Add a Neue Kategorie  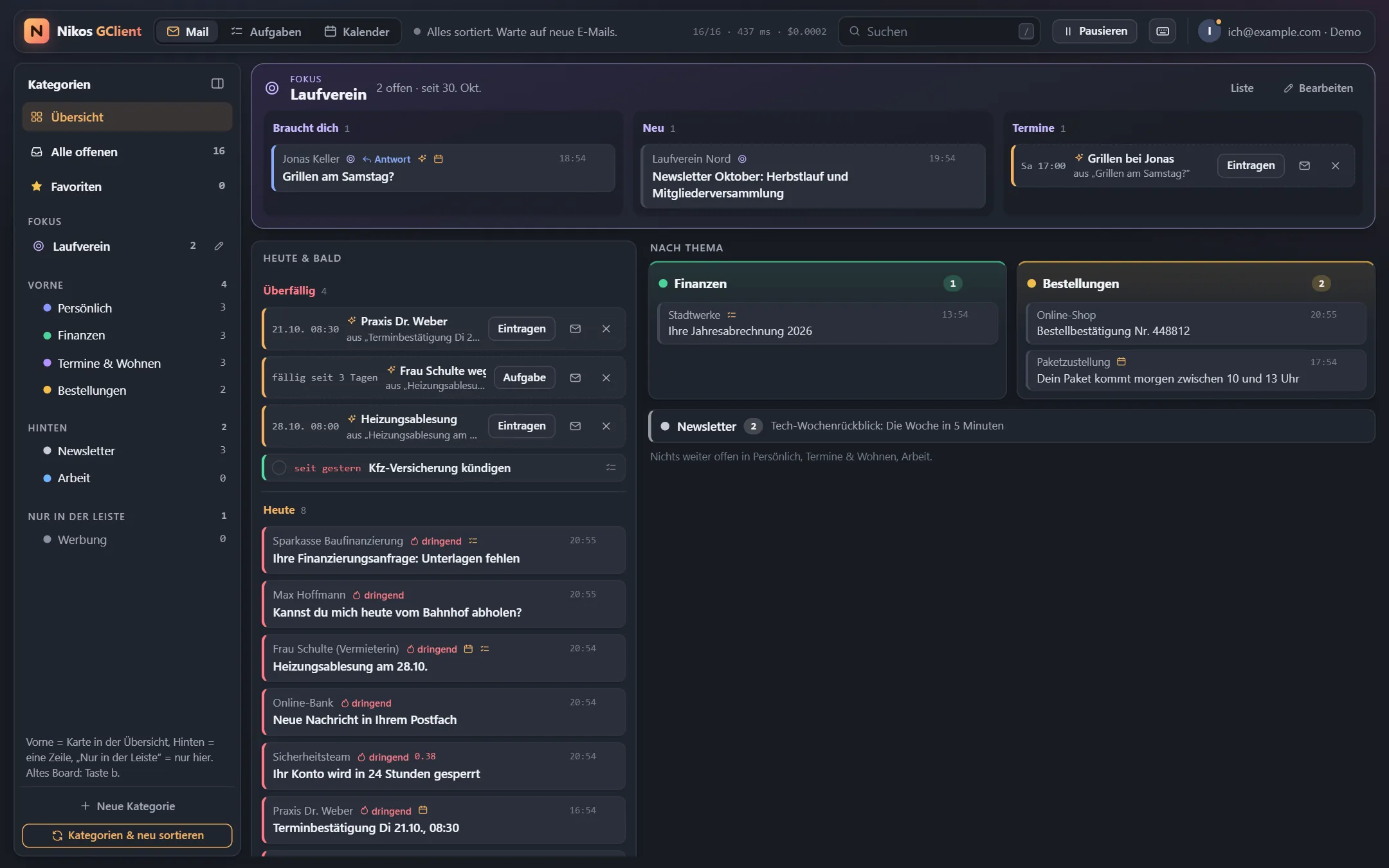pyautogui.click(x=127, y=806)
